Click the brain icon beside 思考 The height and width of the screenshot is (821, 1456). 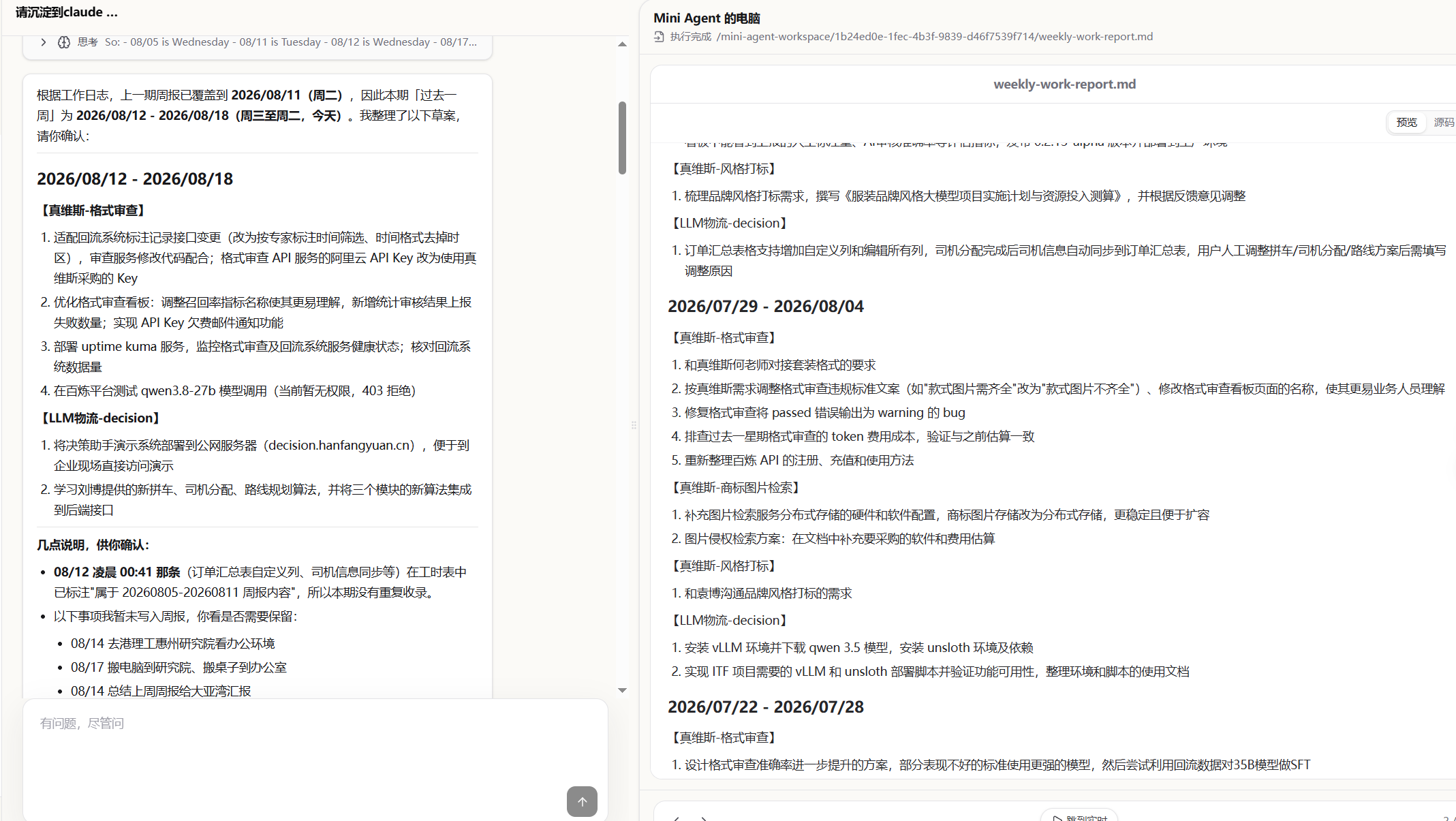(x=64, y=42)
